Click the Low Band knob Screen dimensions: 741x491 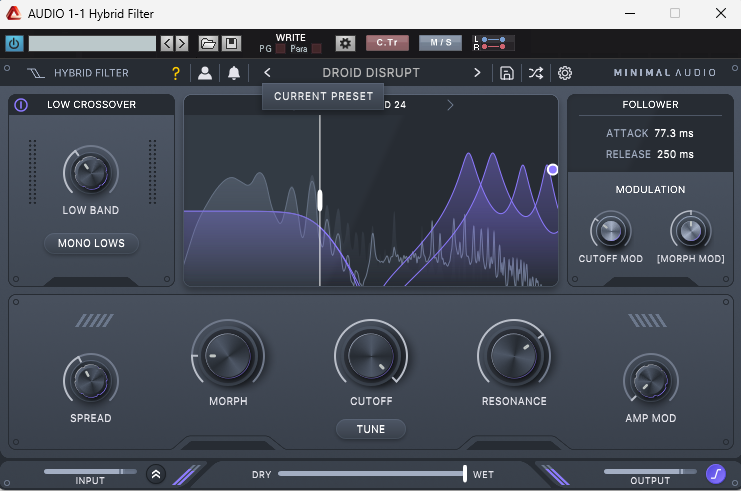pyautogui.click(x=91, y=172)
